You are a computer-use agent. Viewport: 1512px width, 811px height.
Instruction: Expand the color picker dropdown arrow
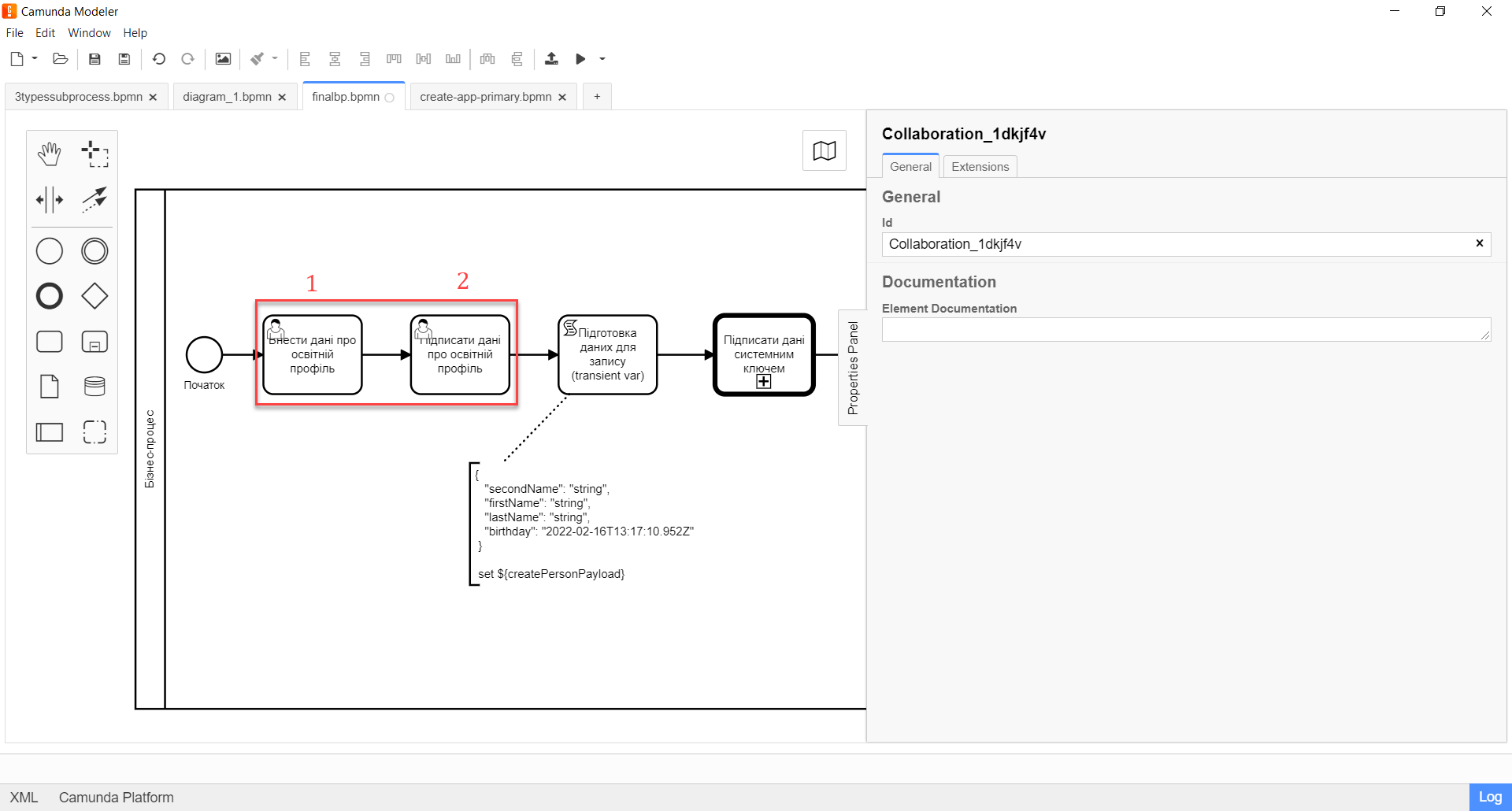pos(275,59)
